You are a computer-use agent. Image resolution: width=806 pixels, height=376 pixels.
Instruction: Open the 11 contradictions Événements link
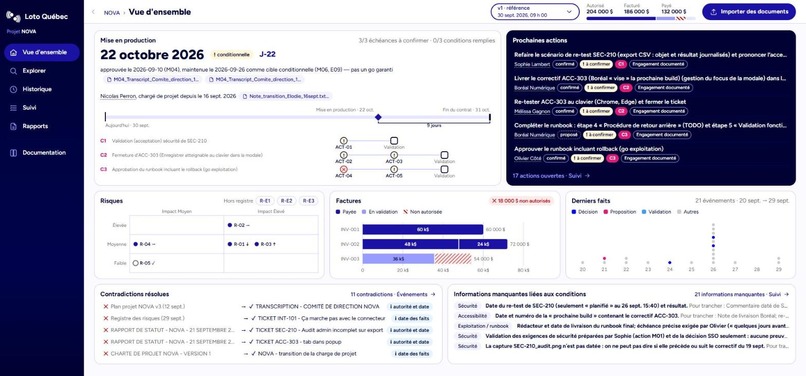393,294
